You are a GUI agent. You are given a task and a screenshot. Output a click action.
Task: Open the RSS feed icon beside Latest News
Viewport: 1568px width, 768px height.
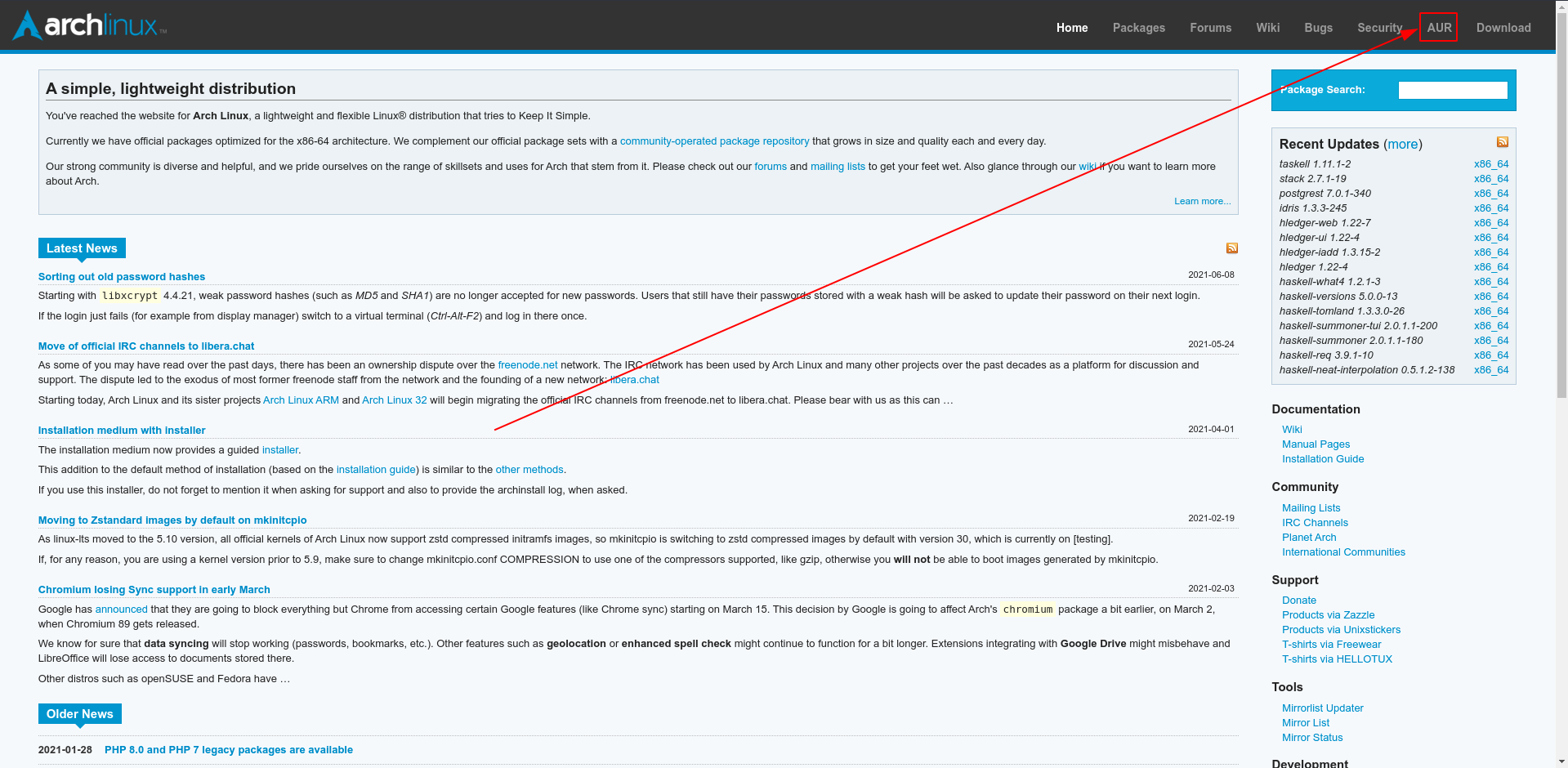click(x=1231, y=248)
